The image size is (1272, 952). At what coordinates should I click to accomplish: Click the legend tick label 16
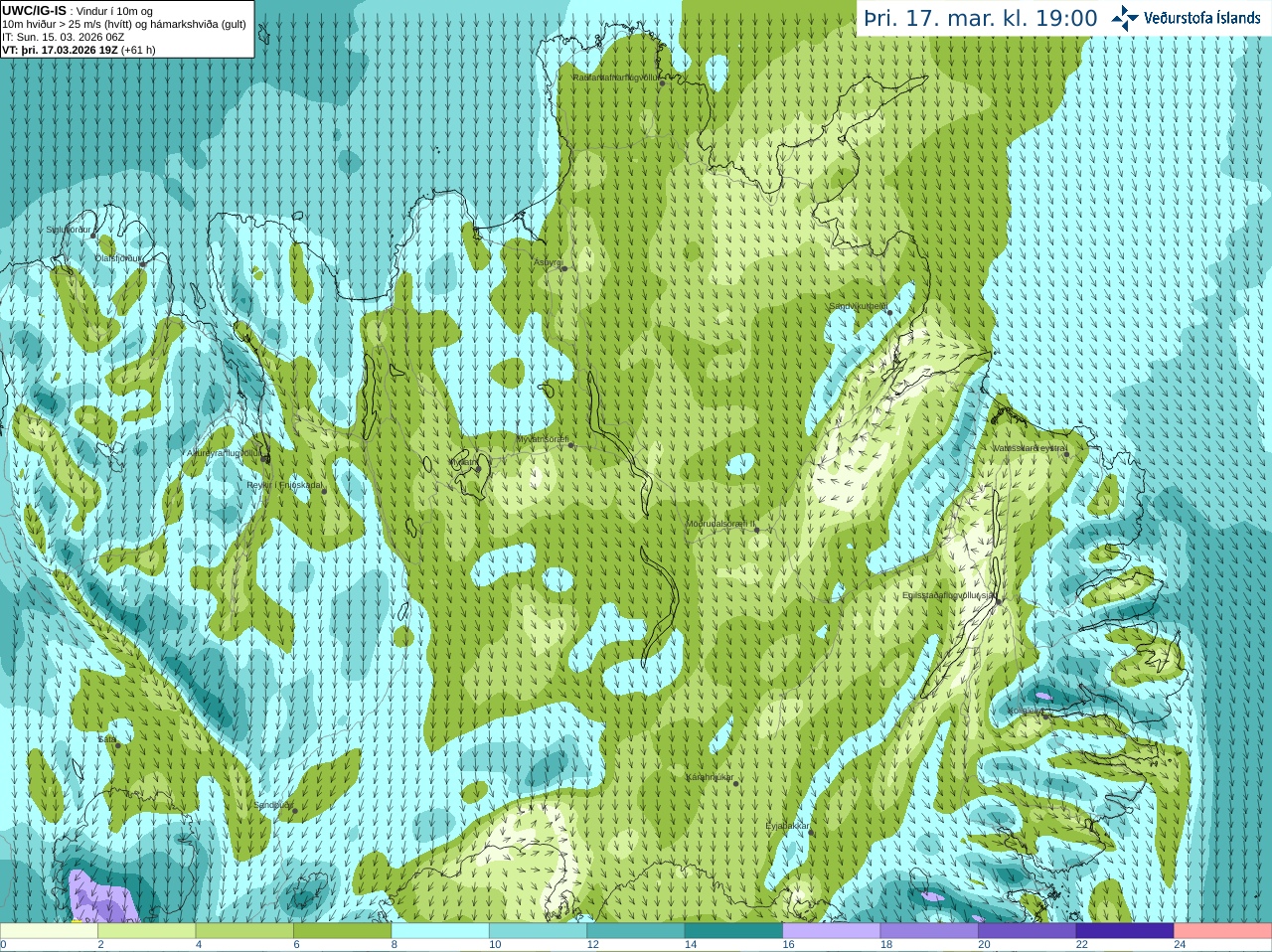788,945
